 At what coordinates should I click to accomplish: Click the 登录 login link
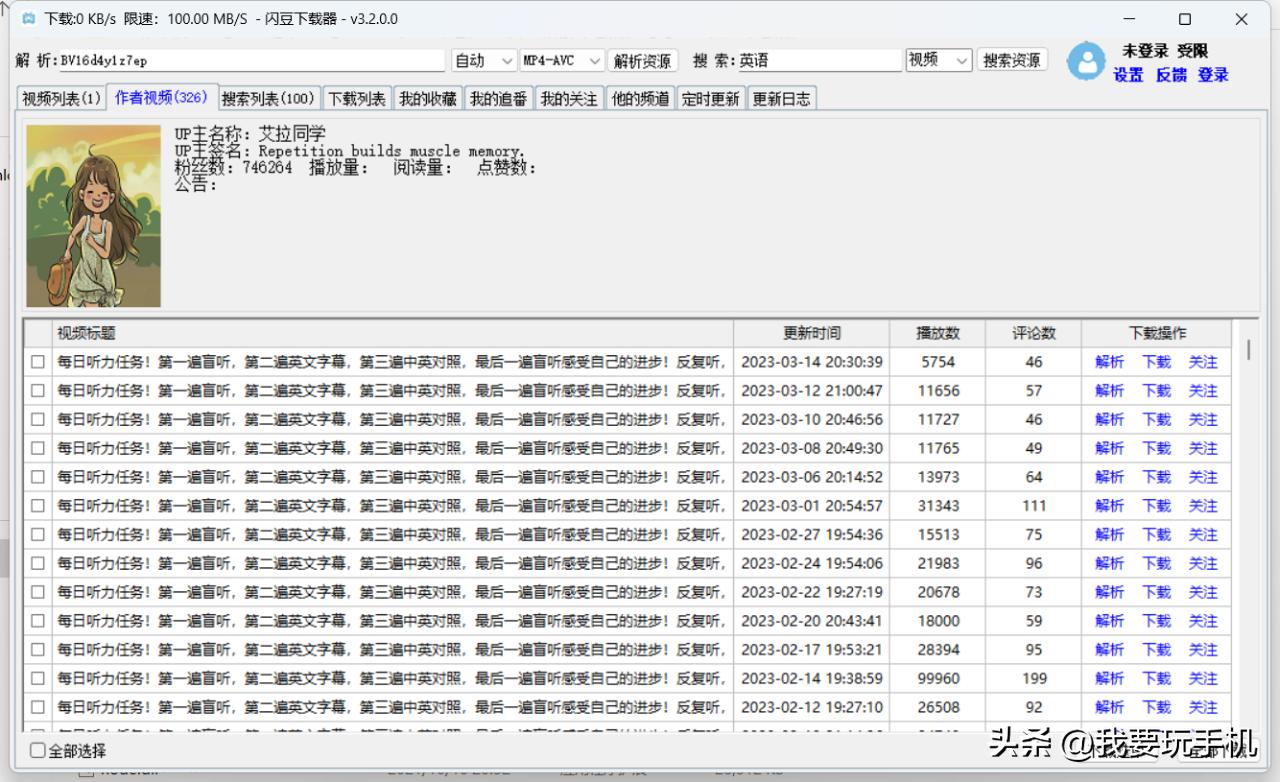(1212, 74)
